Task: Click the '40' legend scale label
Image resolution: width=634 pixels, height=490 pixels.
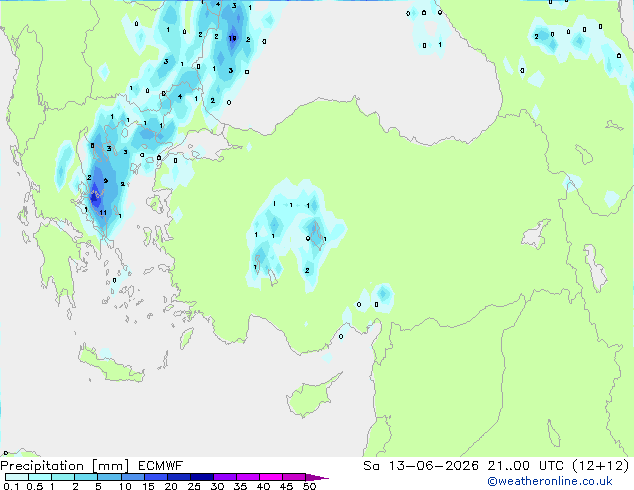Action: (x=263, y=486)
